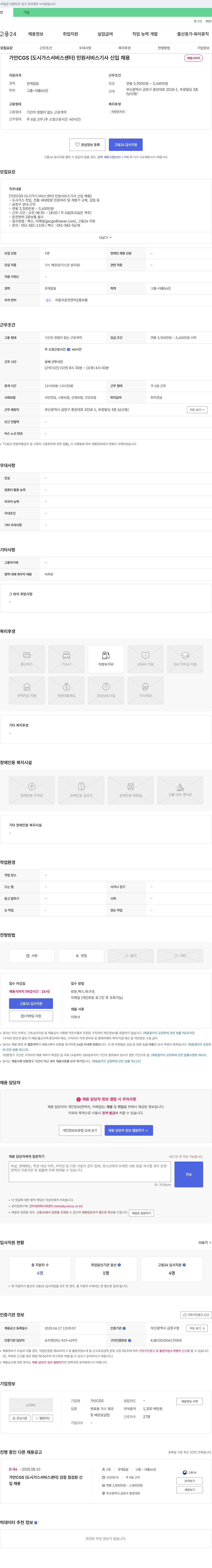This screenshot has width=212, height=1568.
Task: Click the 요약보기 button
Action: 189,1481
